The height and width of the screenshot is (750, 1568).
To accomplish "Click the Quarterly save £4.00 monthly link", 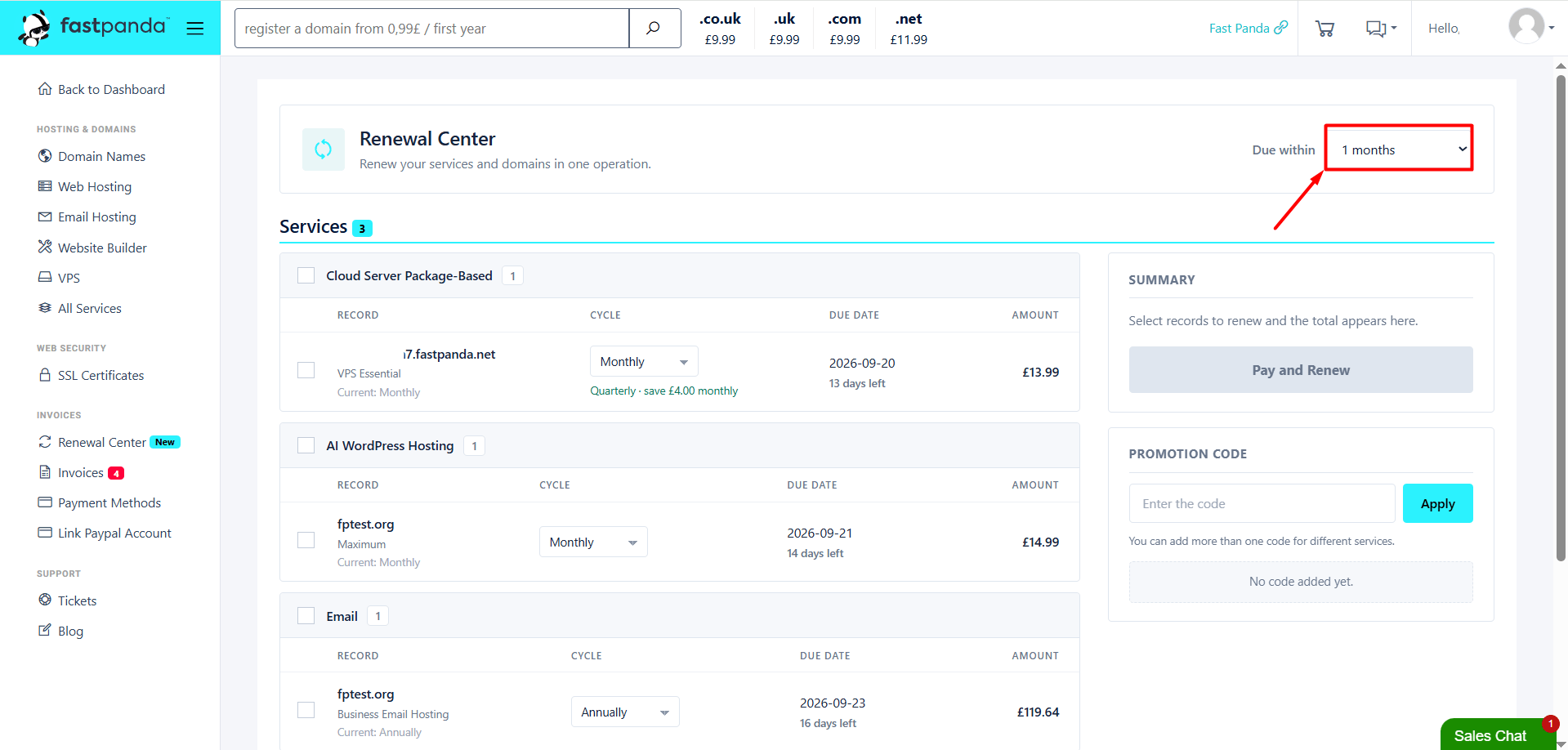I will point(663,391).
